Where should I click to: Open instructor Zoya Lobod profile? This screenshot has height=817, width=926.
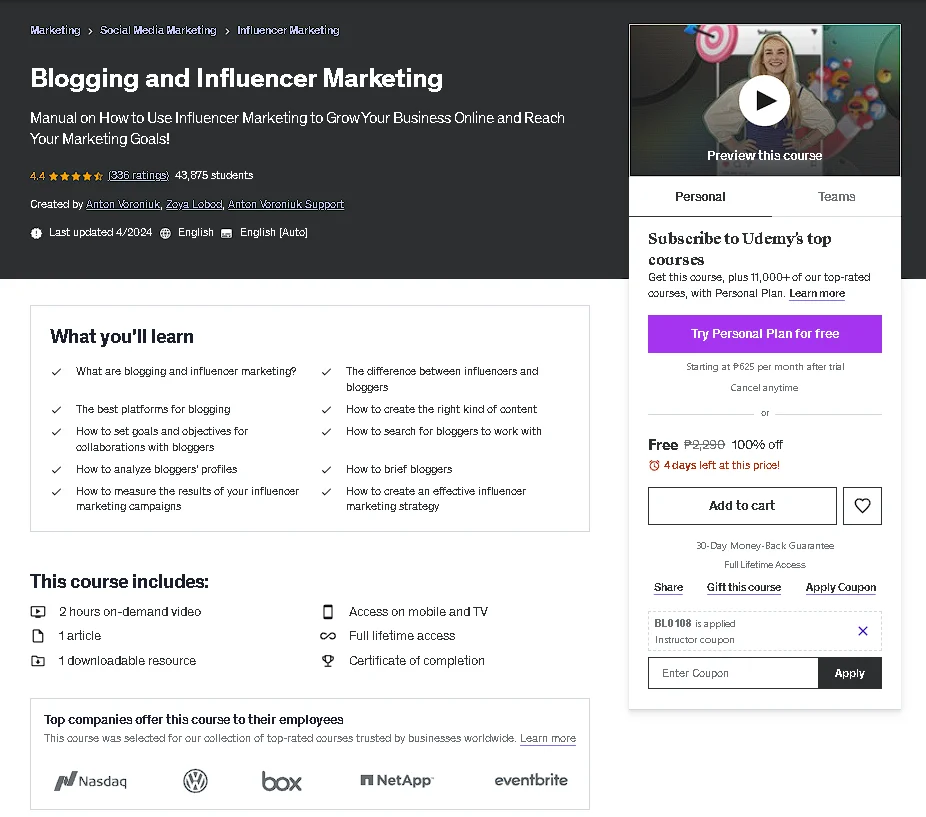pos(194,204)
